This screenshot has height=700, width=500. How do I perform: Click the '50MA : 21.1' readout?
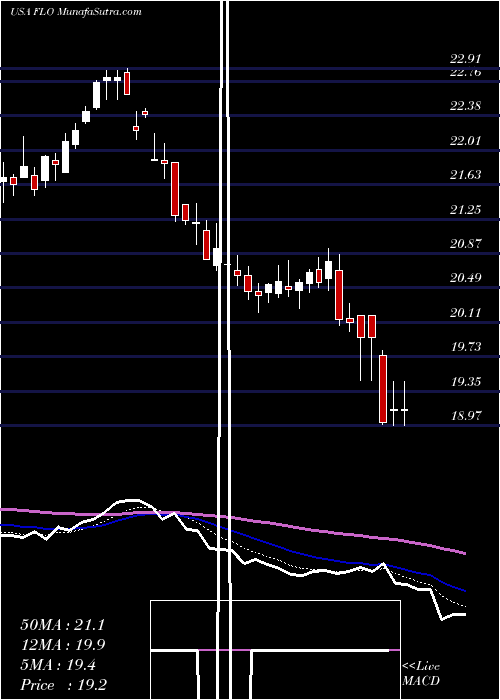coord(62,625)
